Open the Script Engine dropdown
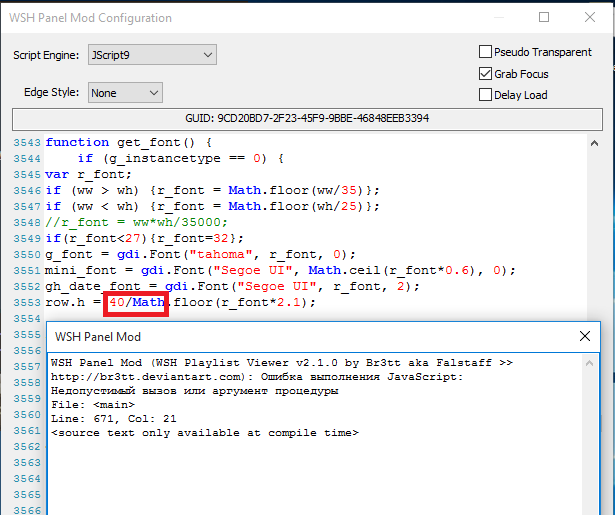 150,54
